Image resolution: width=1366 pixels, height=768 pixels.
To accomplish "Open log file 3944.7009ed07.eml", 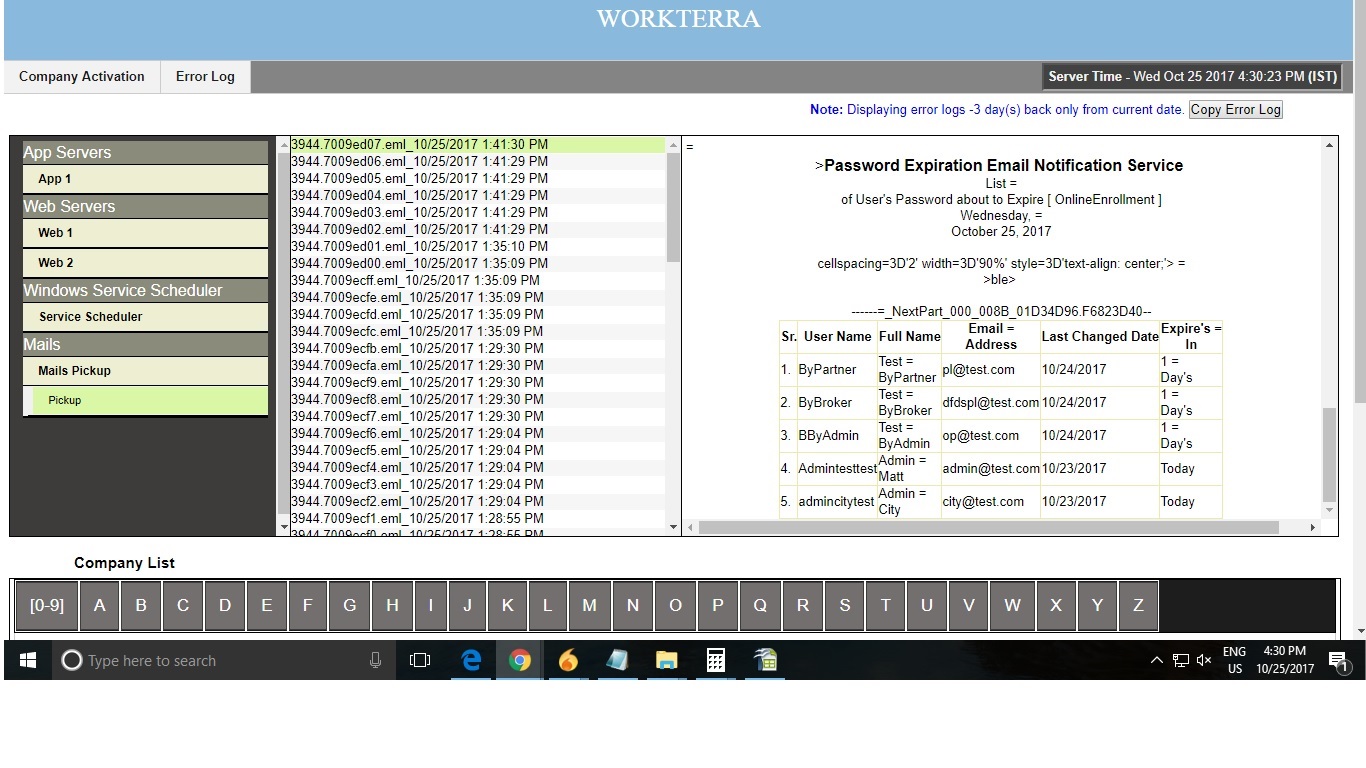I will (x=418, y=144).
